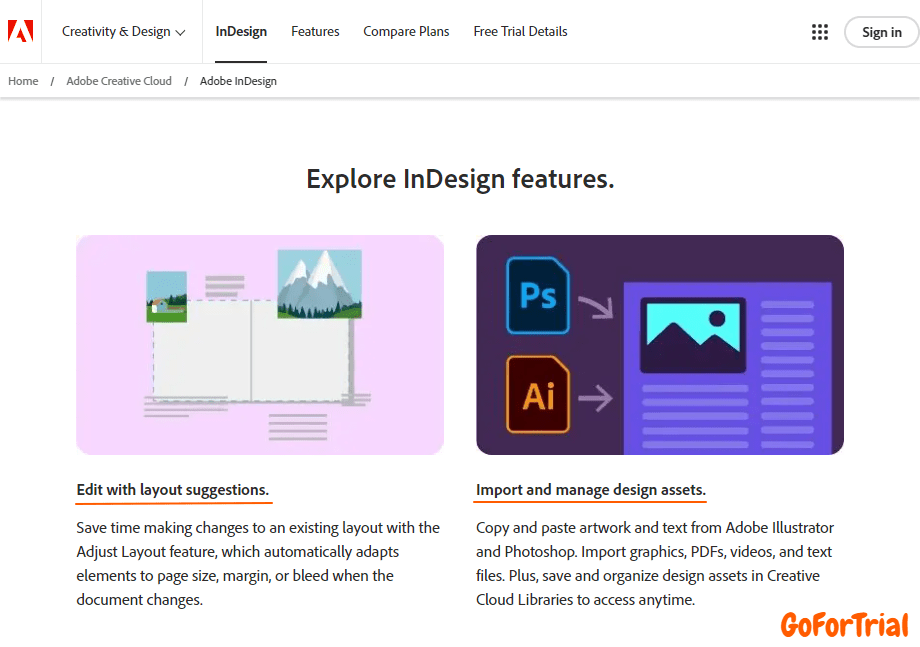Click the image placeholder in purple document
This screenshot has width=920, height=647.
pos(693,335)
